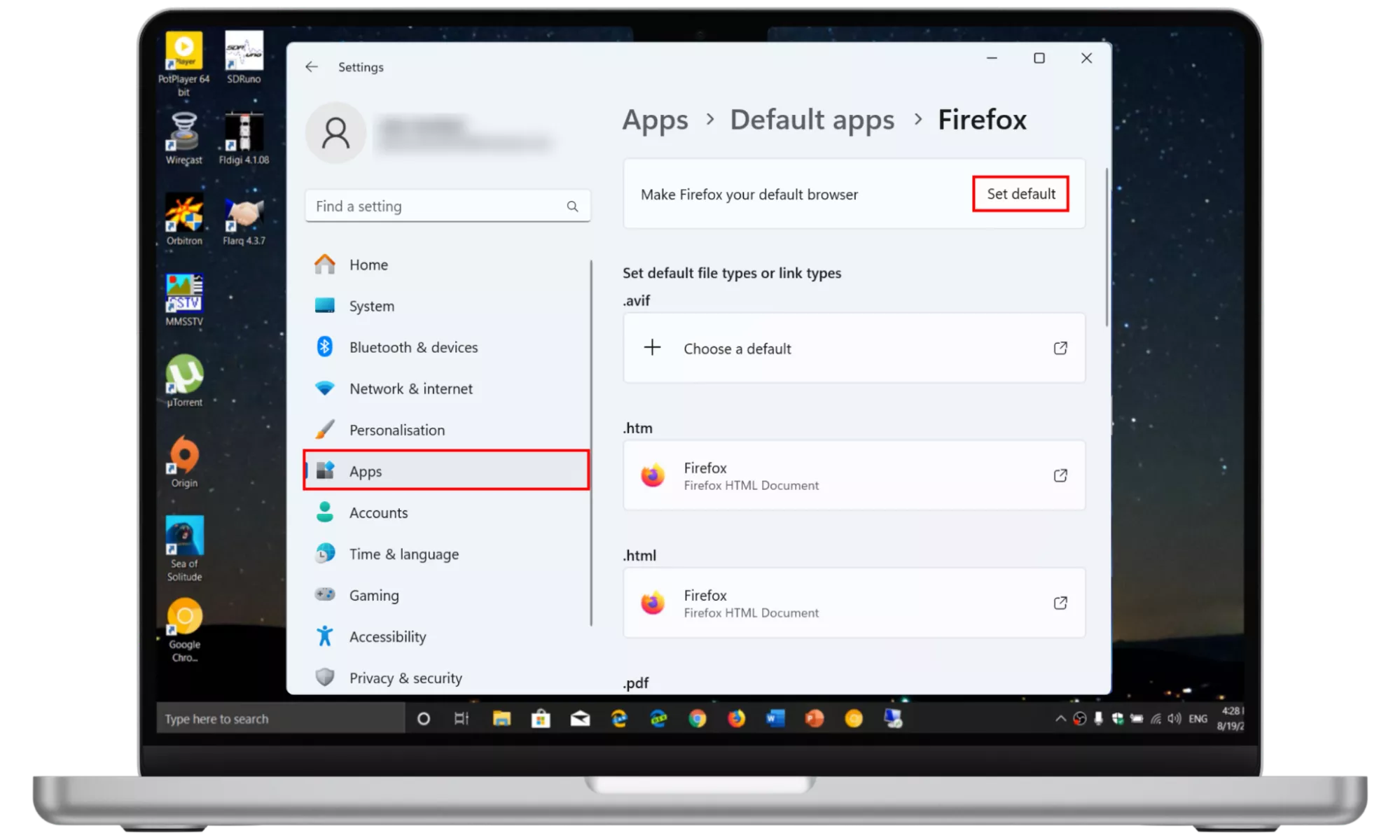
Task: Select Network & internet in sidebar
Action: point(410,388)
